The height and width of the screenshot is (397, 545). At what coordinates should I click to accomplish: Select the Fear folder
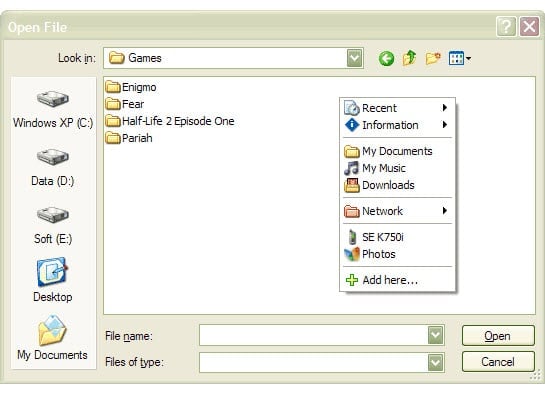(x=125, y=104)
